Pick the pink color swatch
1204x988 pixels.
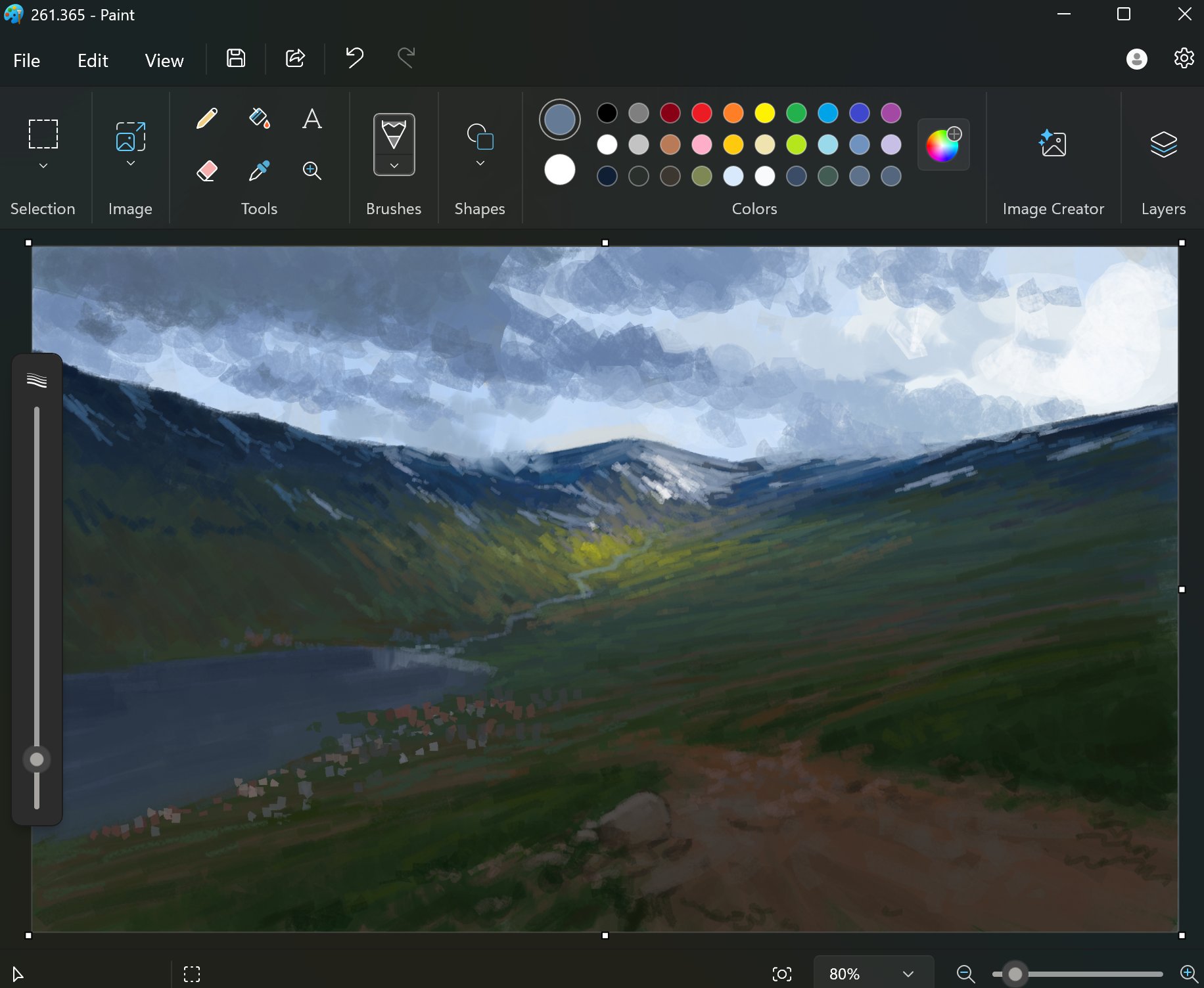click(x=701, y=145)
